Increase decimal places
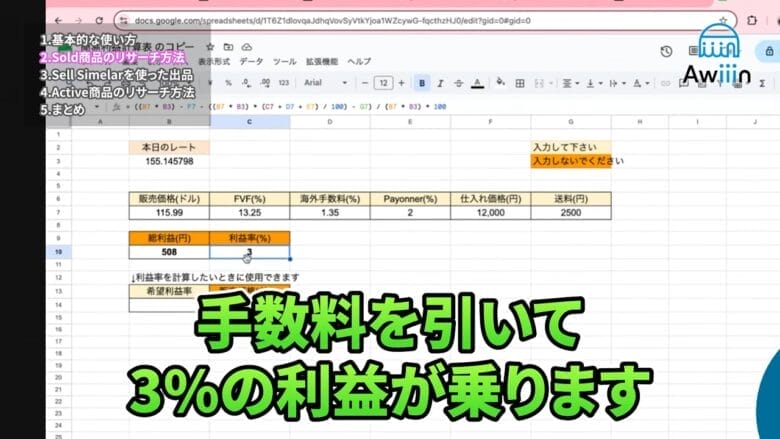The width and height of the screenshot is (780, 439). pos(265,83)
